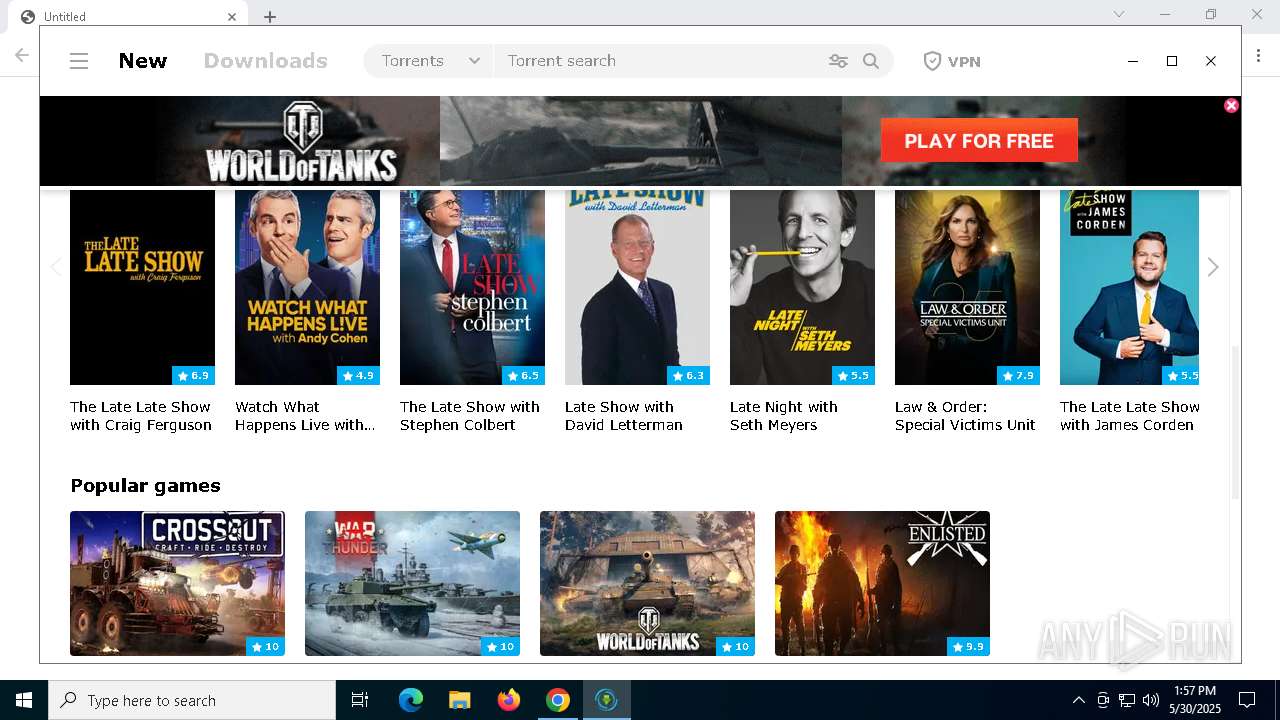Switch to the Downloads tab
Screen dimensions: 1280x720
[x=265, y=61]
